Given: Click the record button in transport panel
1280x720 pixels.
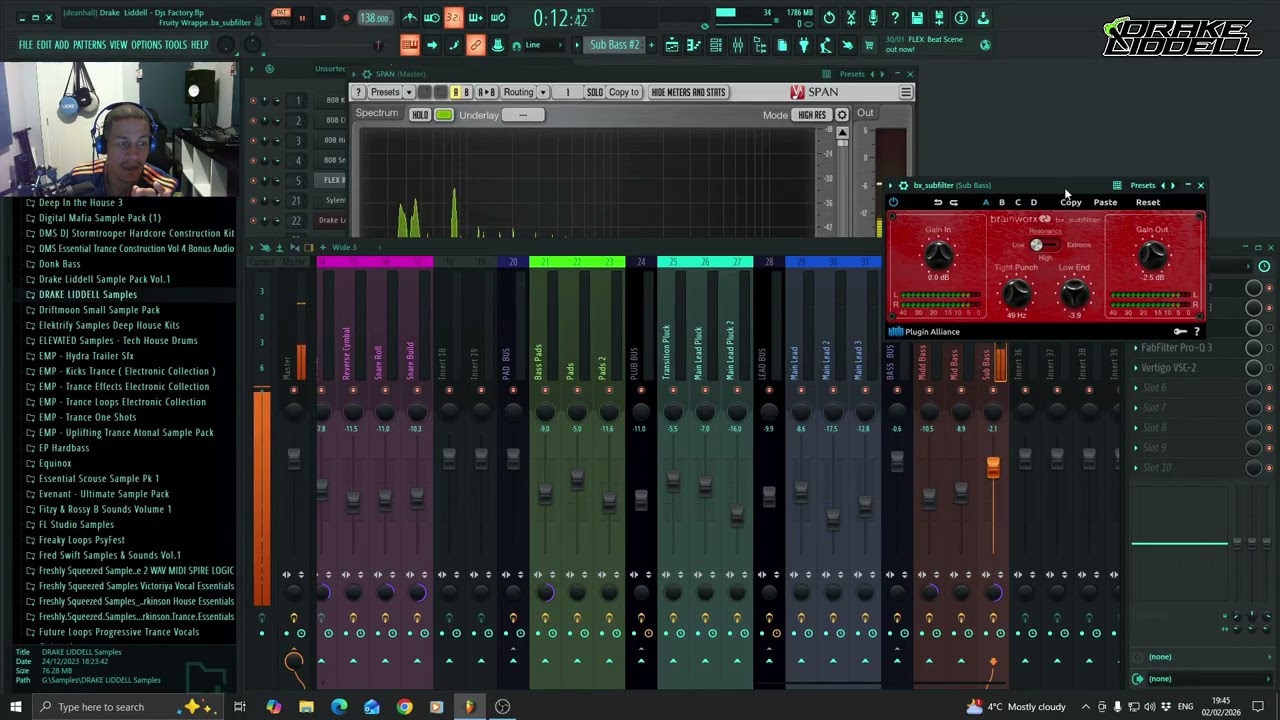Looking at the screenshot, I should [x=346, y=18].
